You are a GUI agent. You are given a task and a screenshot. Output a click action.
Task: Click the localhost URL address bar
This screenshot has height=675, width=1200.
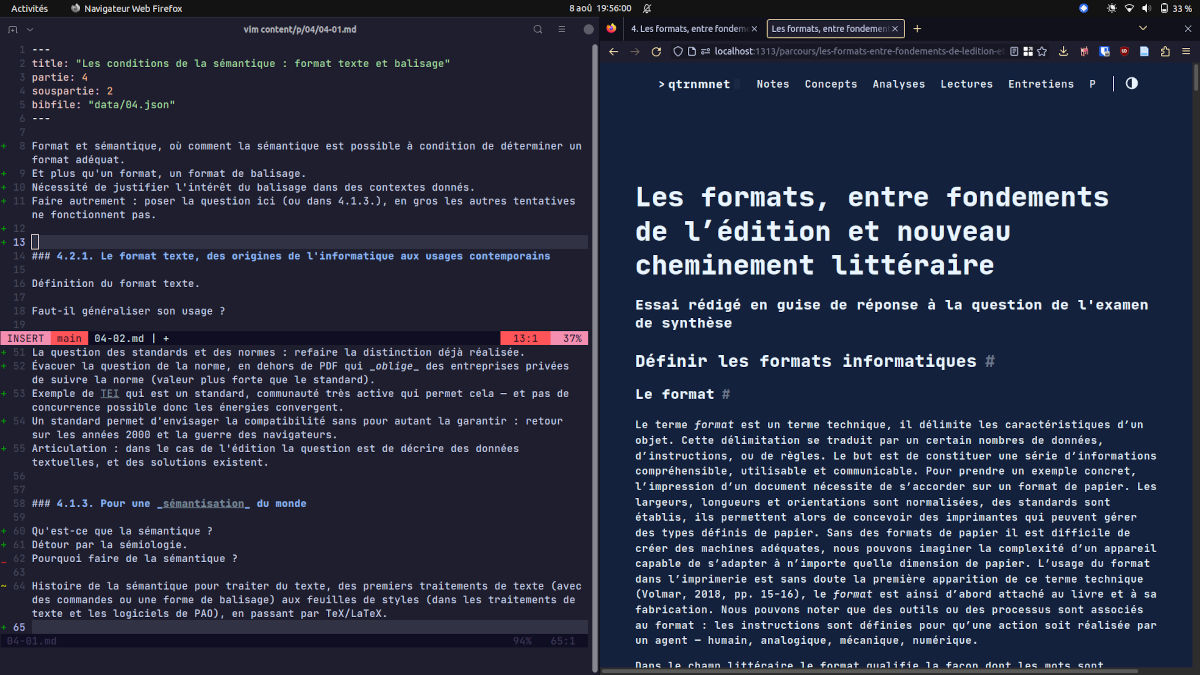[850, 51]
